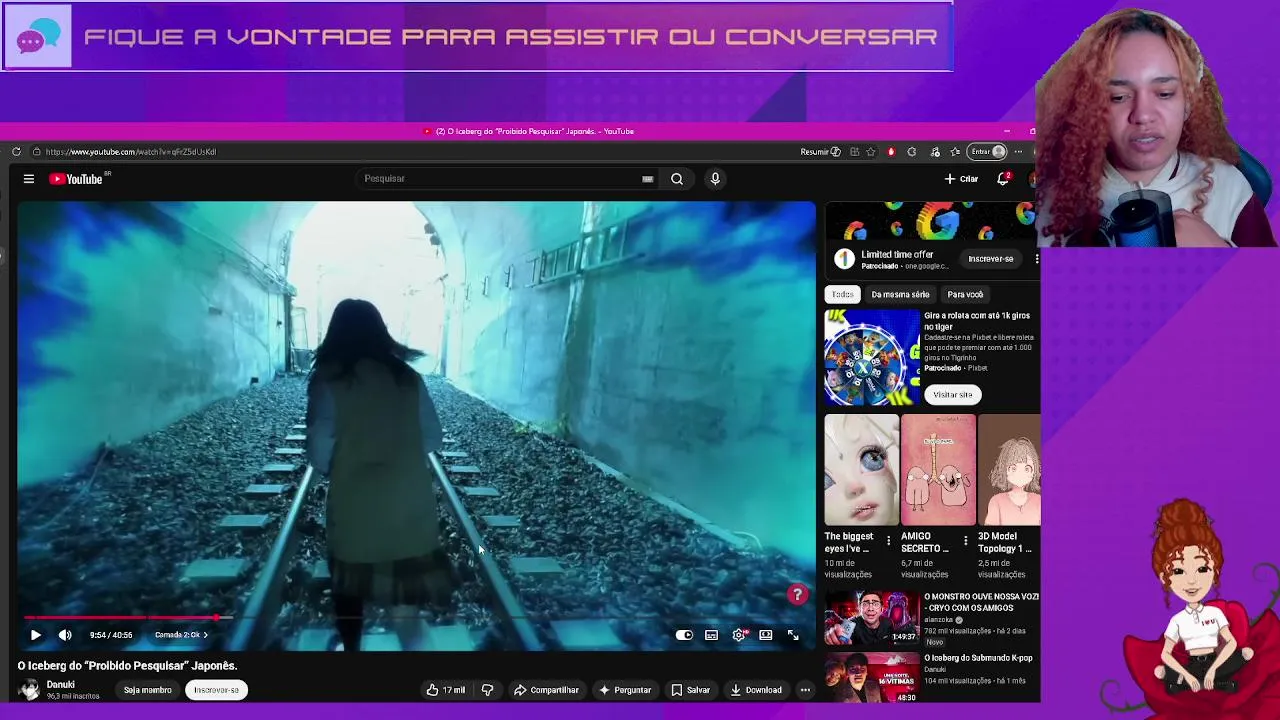Open options menu for 'AMIGO SECRETO' Short
The height and width of the screenshot is (720, 1280).
[965, 542]
